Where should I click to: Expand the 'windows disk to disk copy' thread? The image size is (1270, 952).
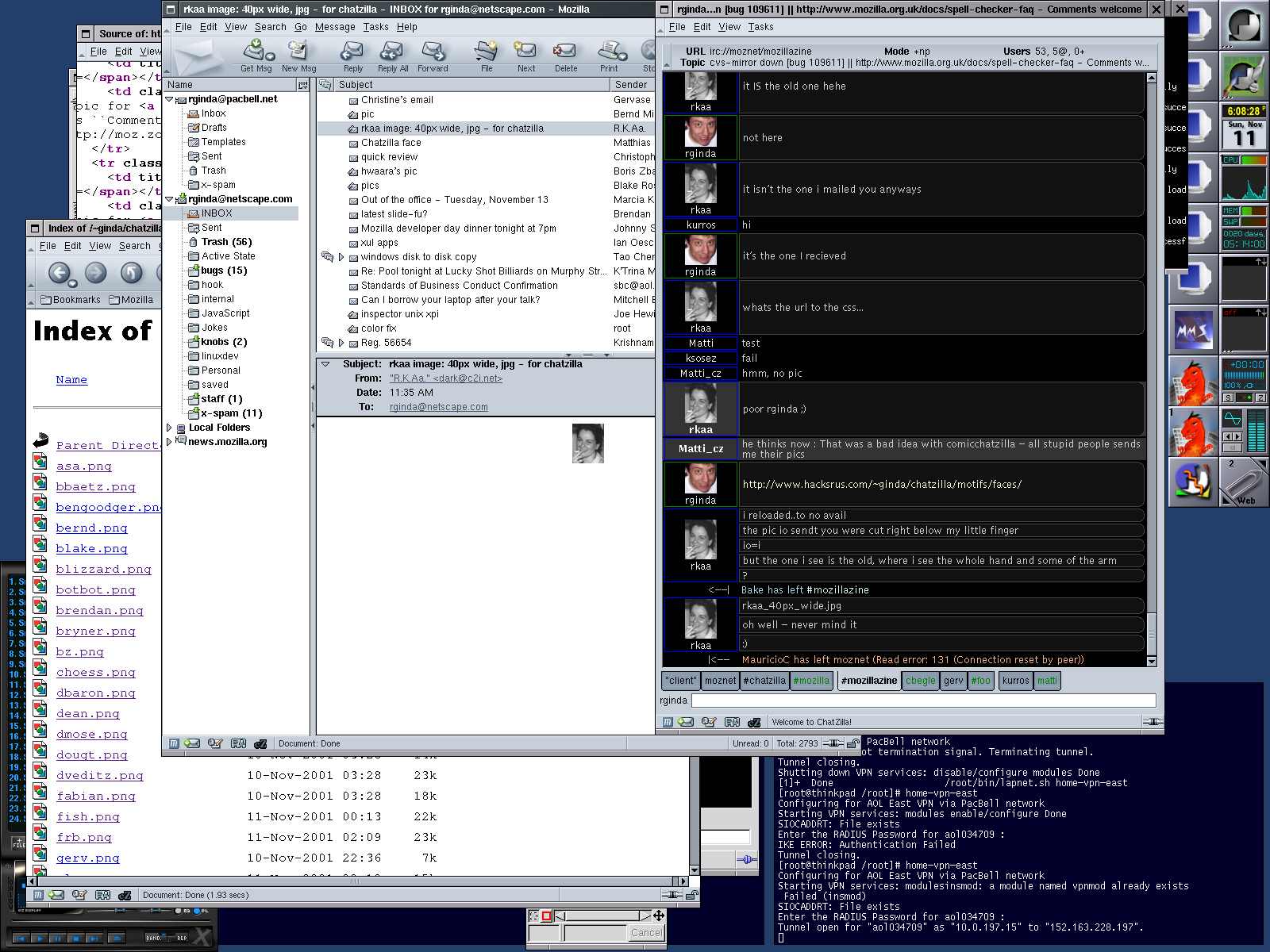[x=341, y=257]
